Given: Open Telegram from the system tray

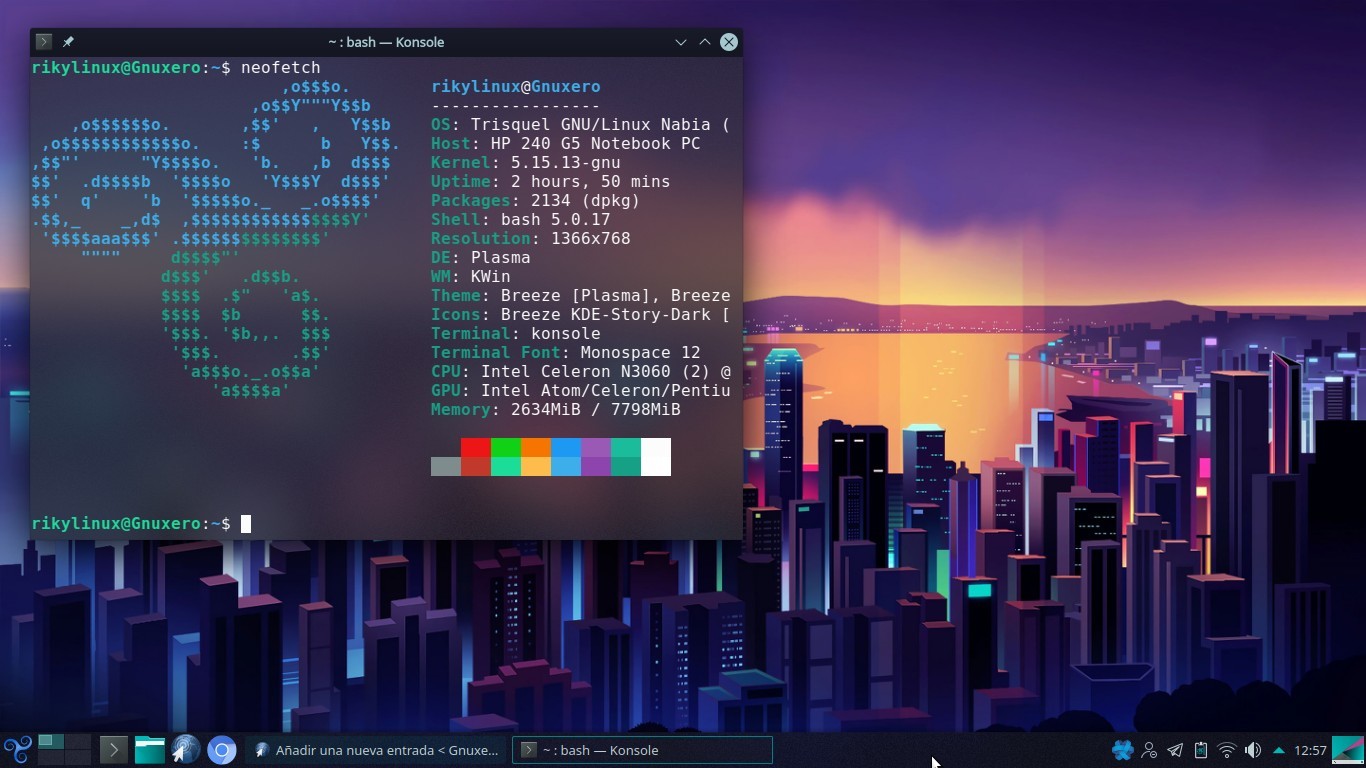Looking at the screenshot, I should click(x=1176, y=750).
